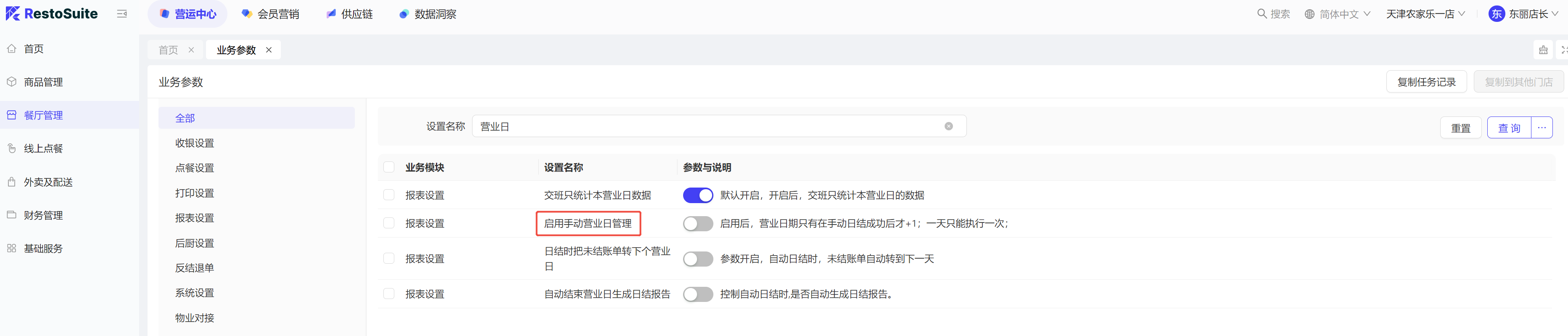The width and height of the screenshot is (1568, 336).
Task: Collapse the sidebar menu icon
Action: 122,14
